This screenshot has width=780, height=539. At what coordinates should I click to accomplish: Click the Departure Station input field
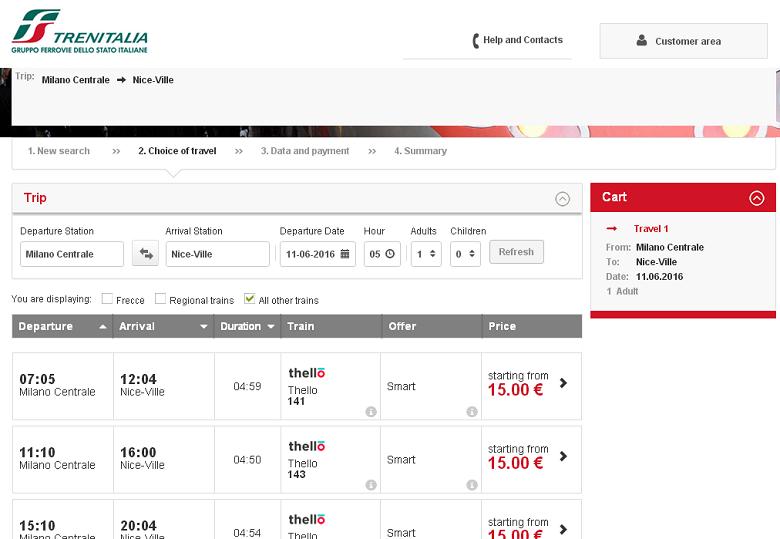[72, 254]
